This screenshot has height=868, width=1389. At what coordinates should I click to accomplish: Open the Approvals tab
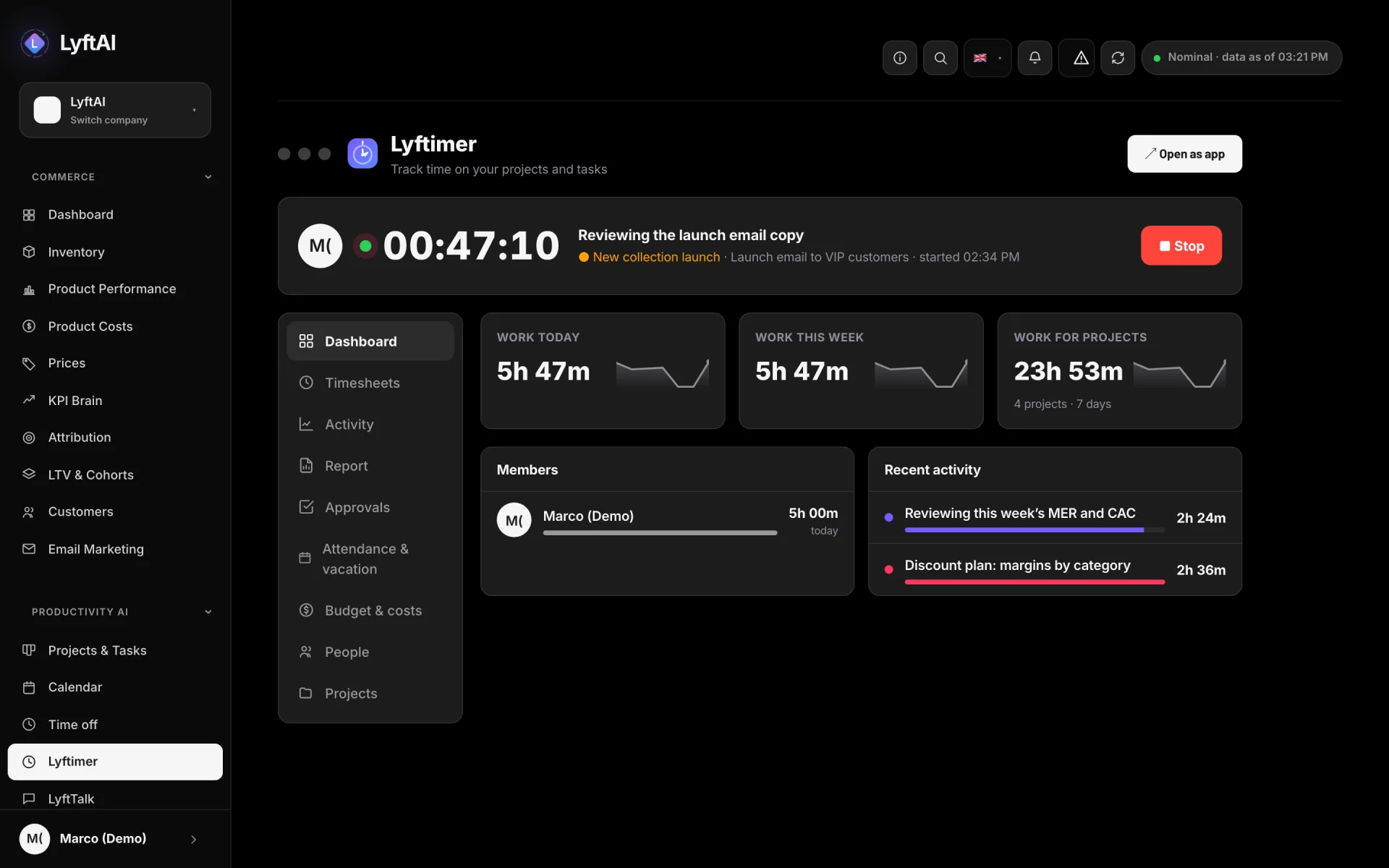[x=370, y=508]
